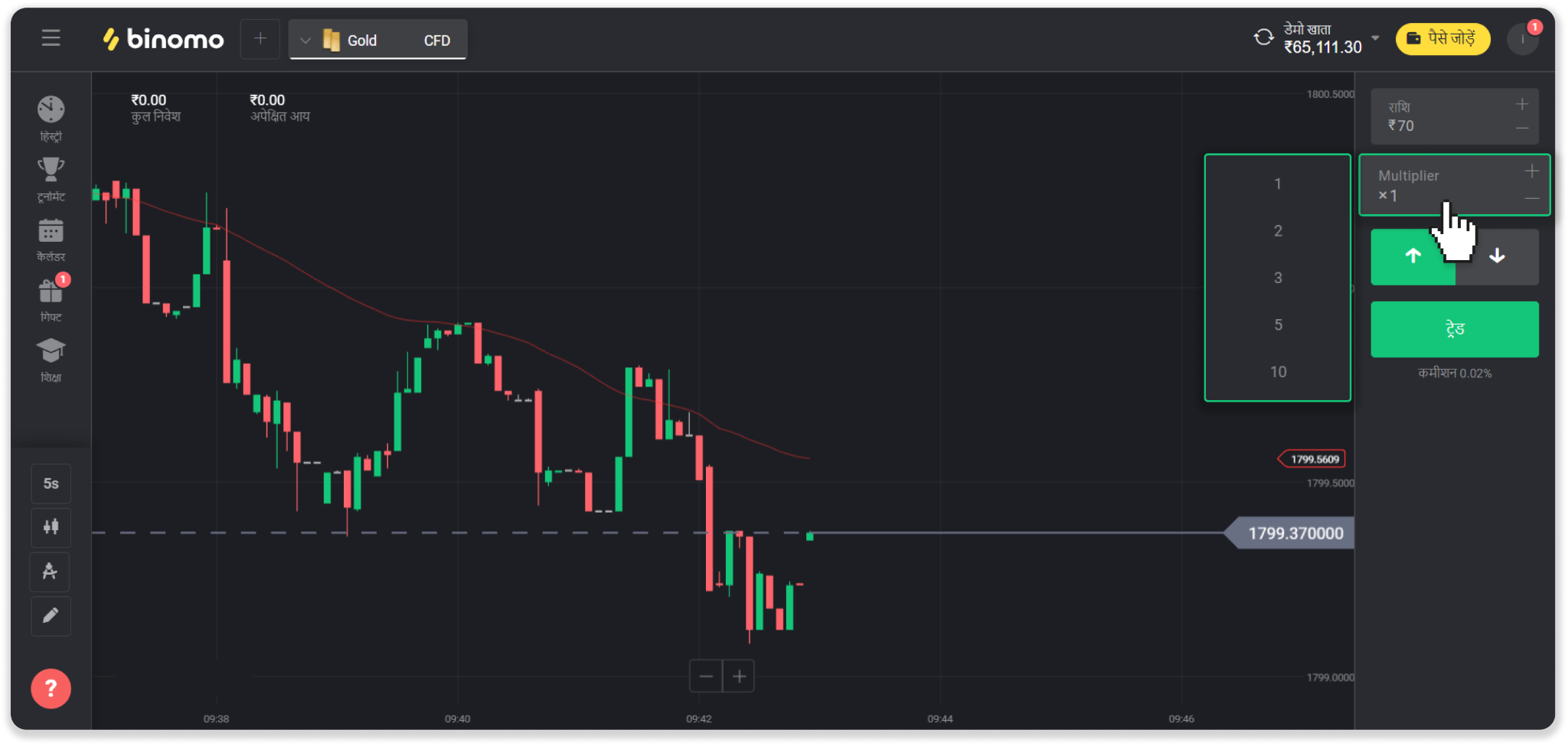Open the Gold asset selector dropdown

coord(378,40)
